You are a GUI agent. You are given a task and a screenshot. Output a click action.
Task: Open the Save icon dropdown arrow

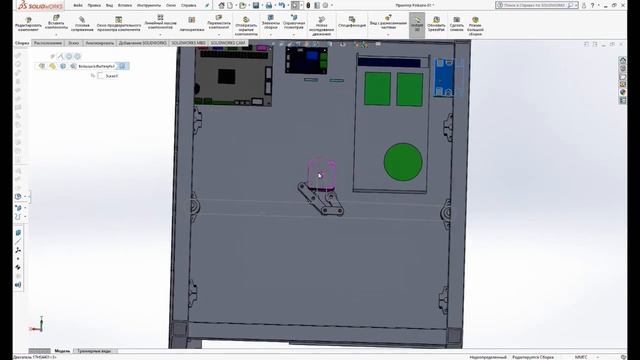pos(262,5)
